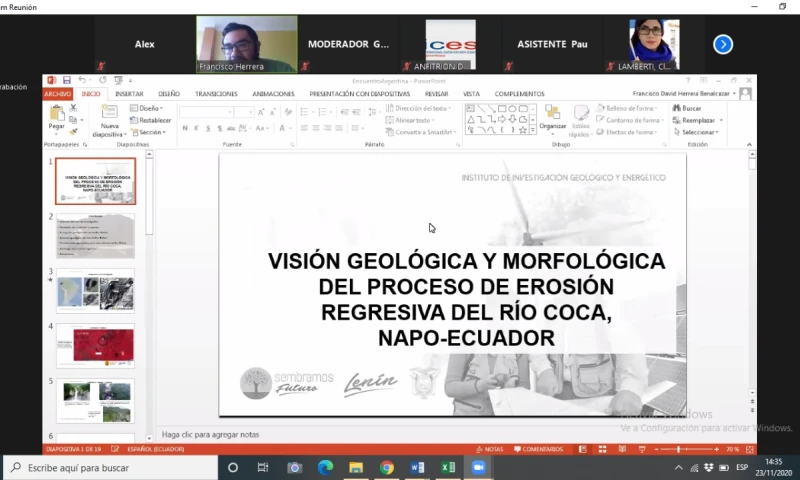Toggle align left paragraph button

304,128
